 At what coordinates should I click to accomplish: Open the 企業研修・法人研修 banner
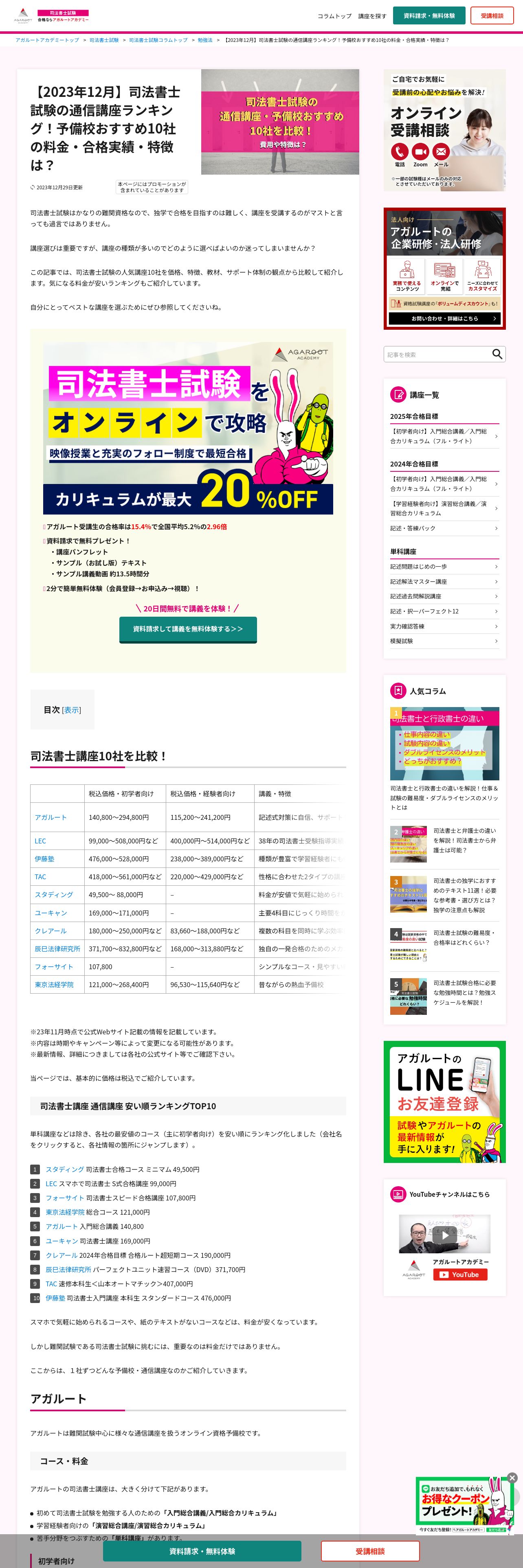point(444,268)
